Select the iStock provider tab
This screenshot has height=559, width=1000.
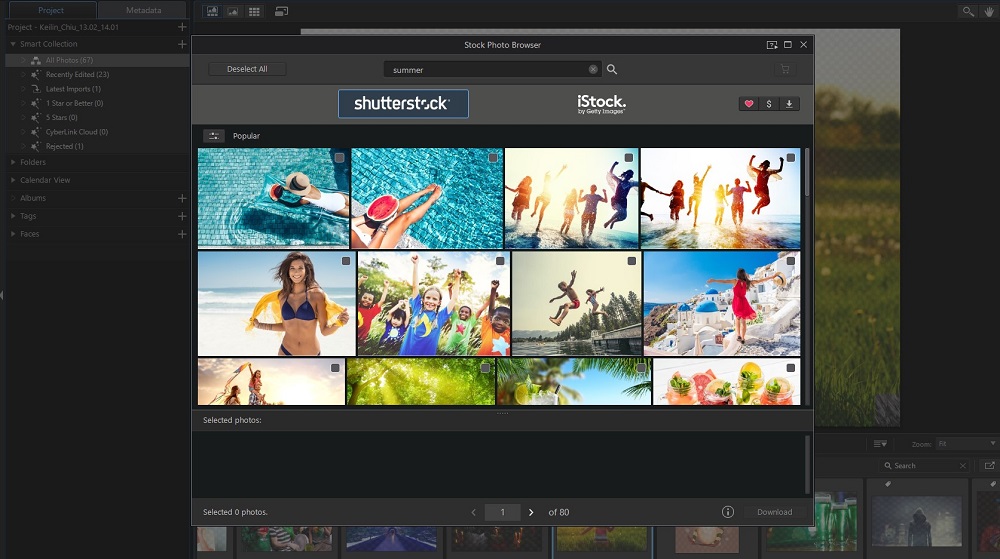pyautogui.click(x=601, y=104)
